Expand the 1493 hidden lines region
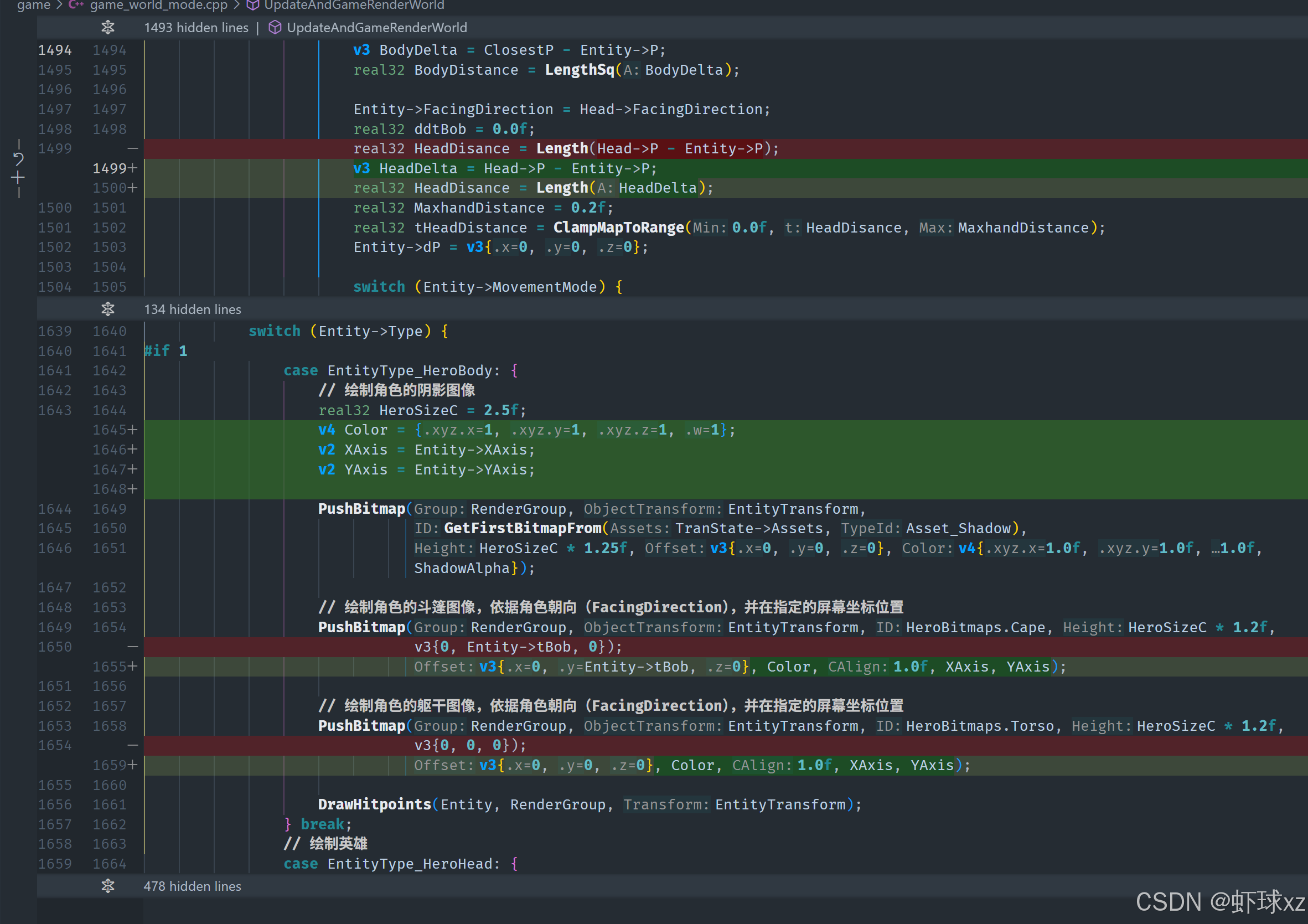The height and width of the screenshot is (924, 1308). (x=108, y=27)
